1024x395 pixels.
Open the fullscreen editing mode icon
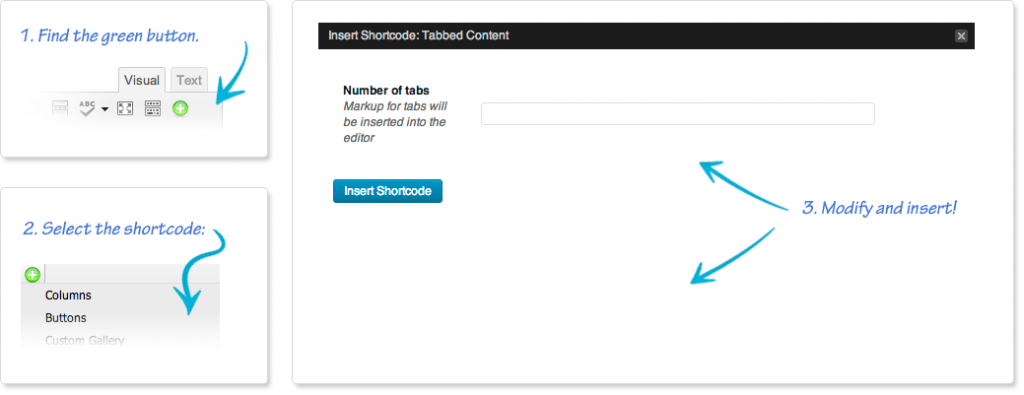tap(125, 108)
